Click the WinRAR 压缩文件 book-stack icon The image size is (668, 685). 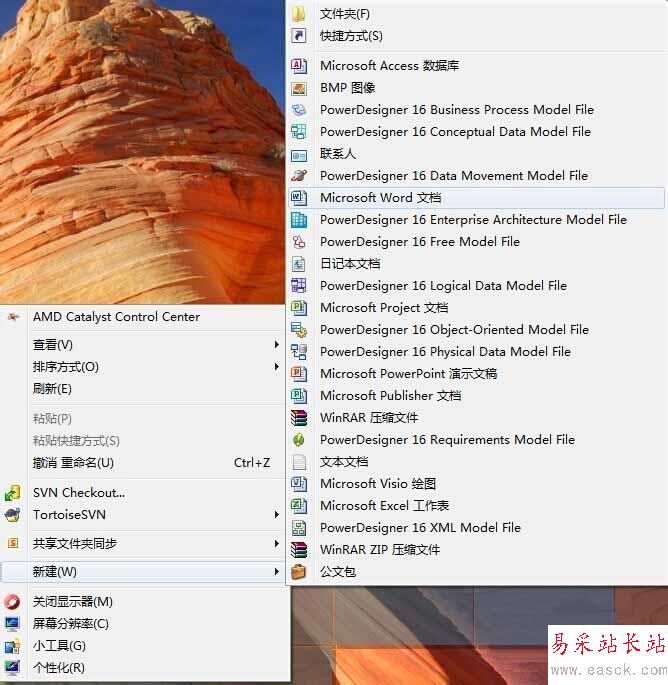pyautogui.click(x=299, y=418)
